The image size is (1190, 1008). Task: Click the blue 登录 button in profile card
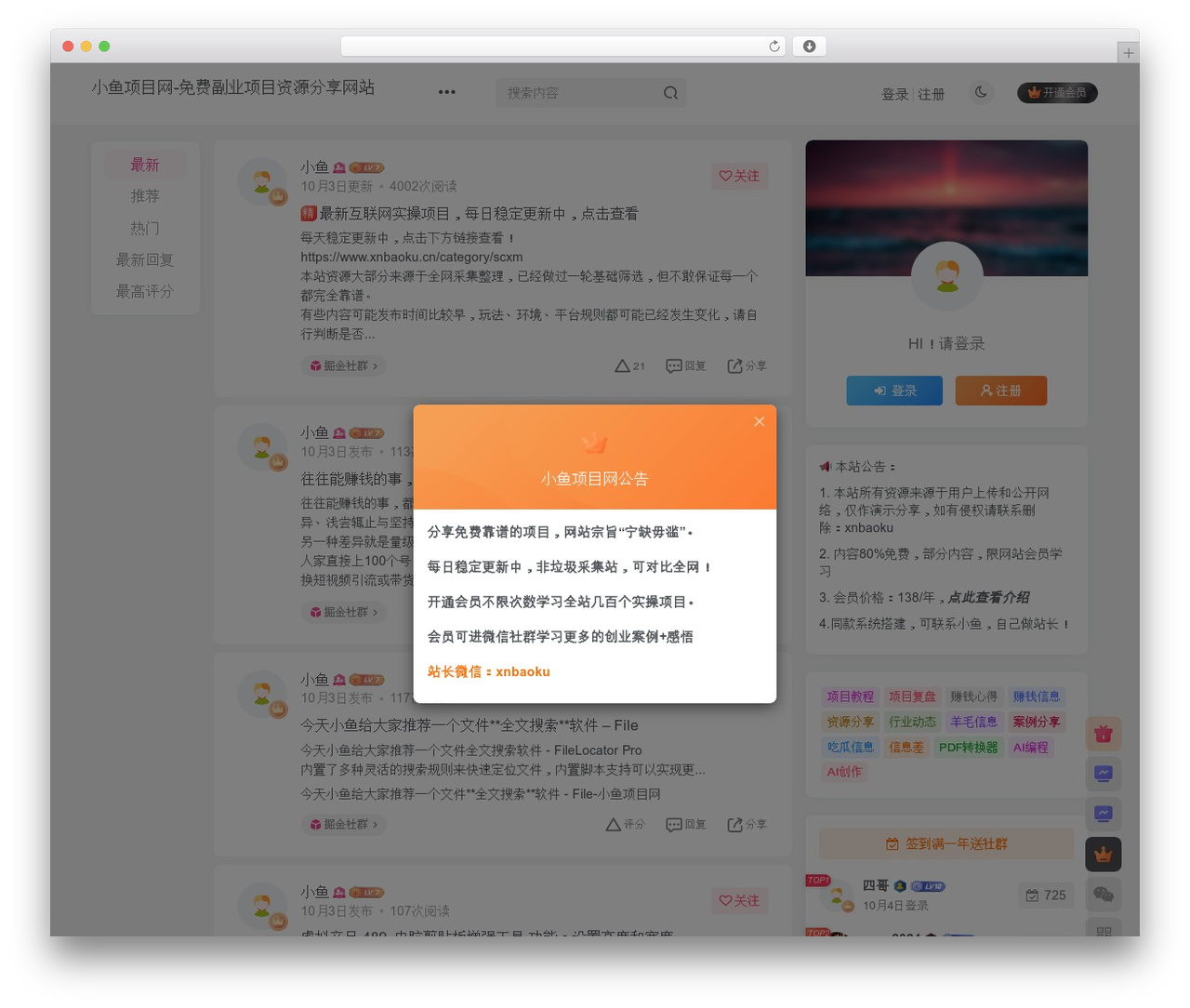click(894, 391)
